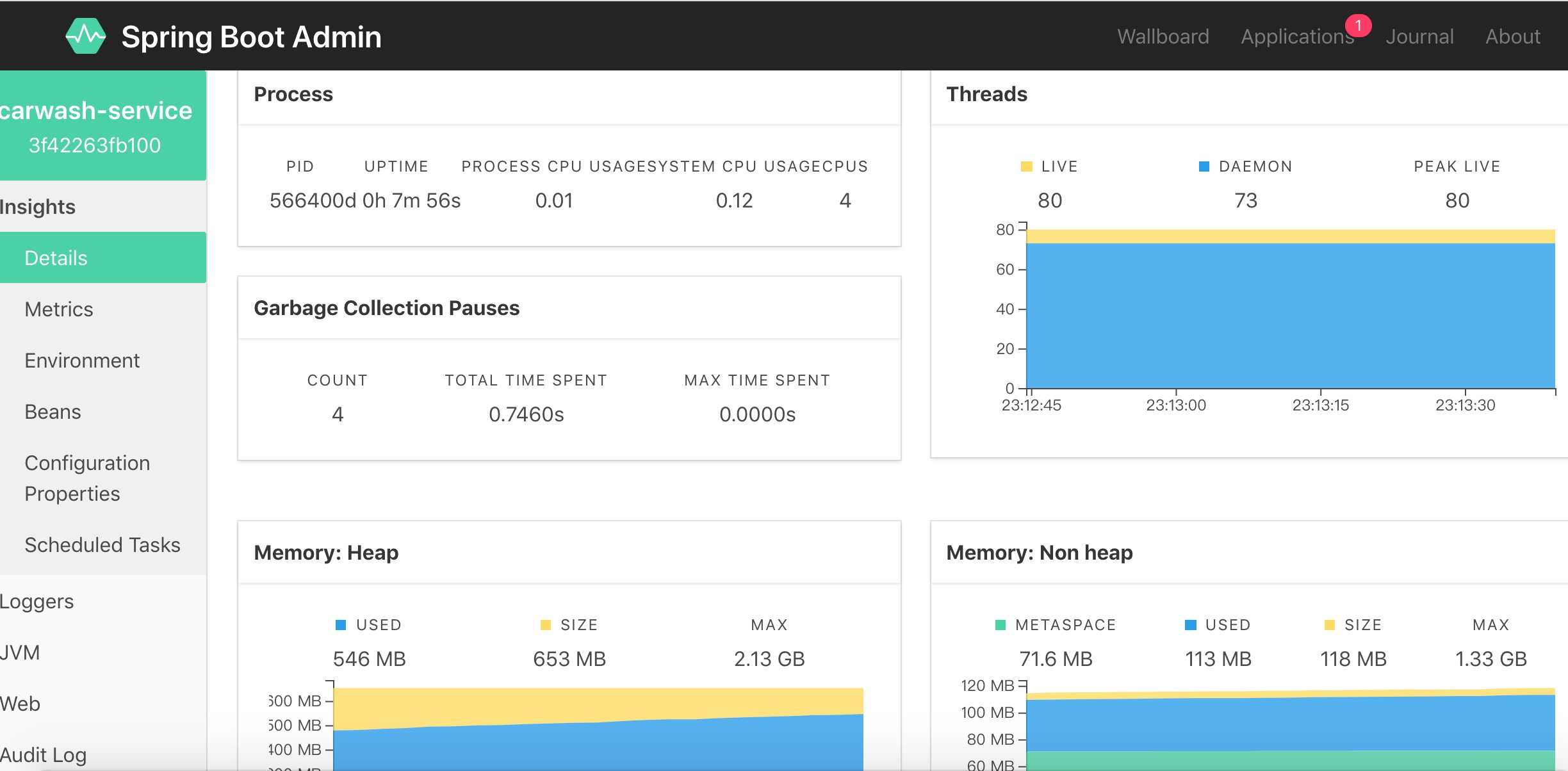The height and width of the screenshot is (771, 1568).
Task: Open the Wallboard page
Action: 1163,37
